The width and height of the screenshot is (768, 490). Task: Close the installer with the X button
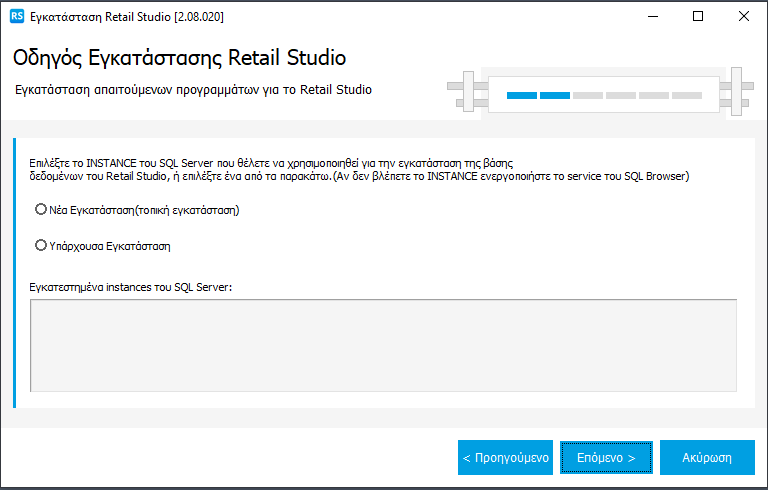click(x=744, y=17)
